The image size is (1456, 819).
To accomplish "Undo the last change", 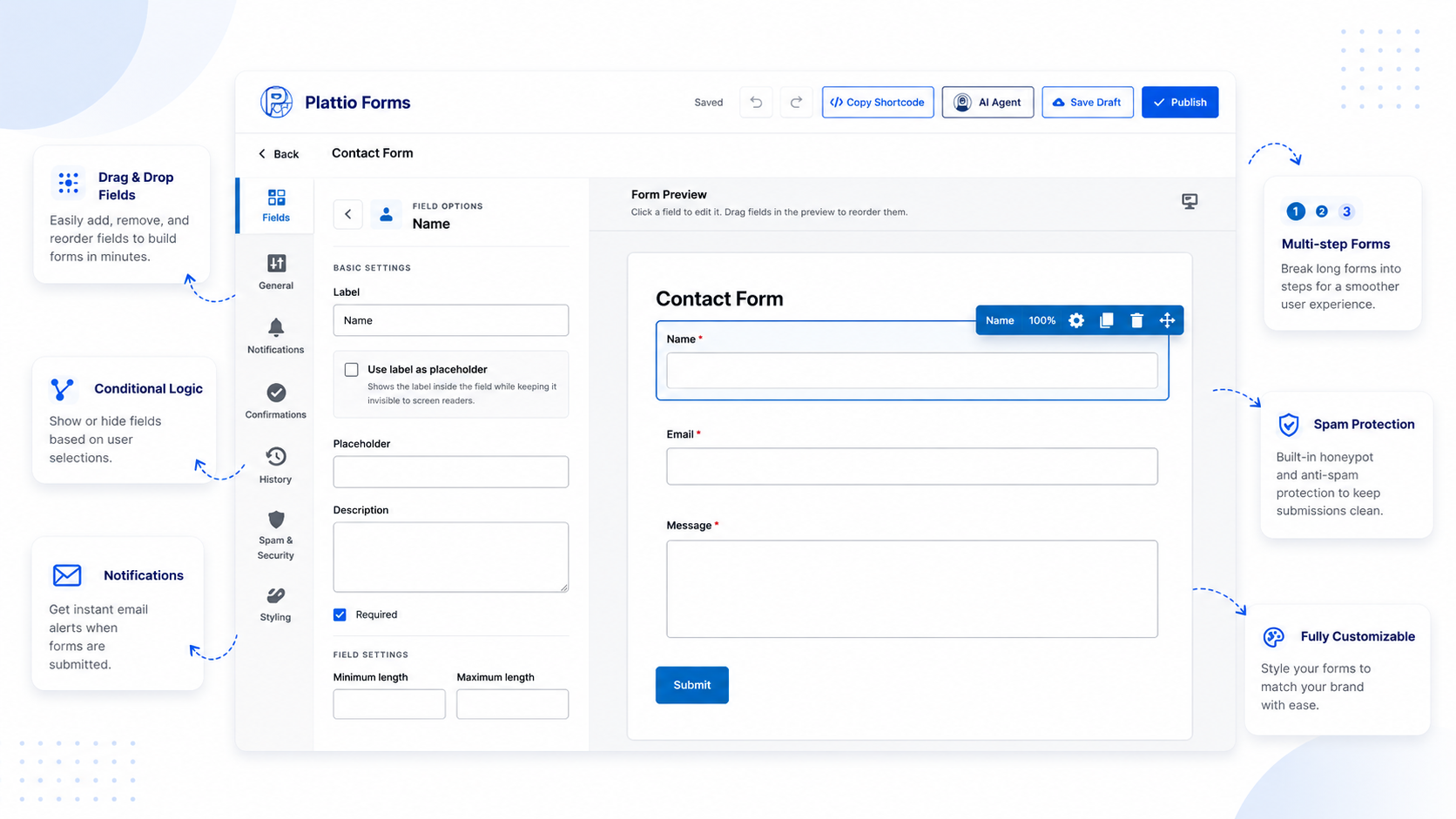I will click(756, 102).
